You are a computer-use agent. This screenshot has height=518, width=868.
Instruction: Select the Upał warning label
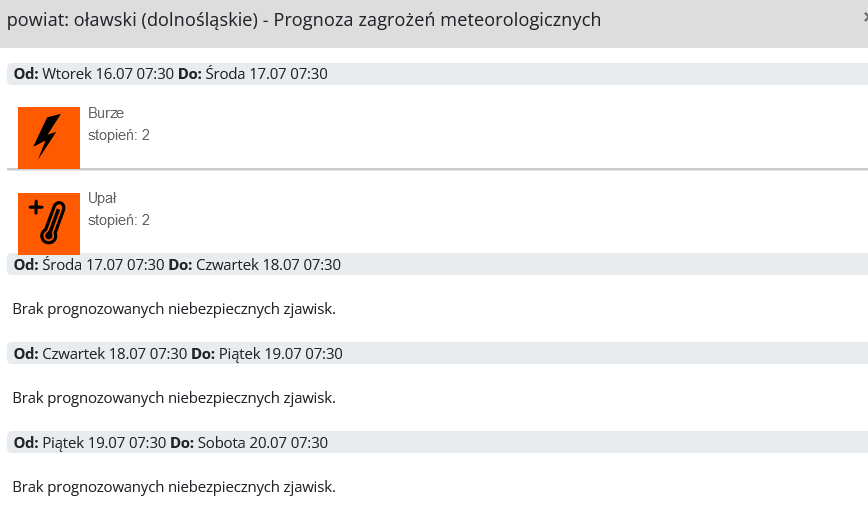point(102,198)
